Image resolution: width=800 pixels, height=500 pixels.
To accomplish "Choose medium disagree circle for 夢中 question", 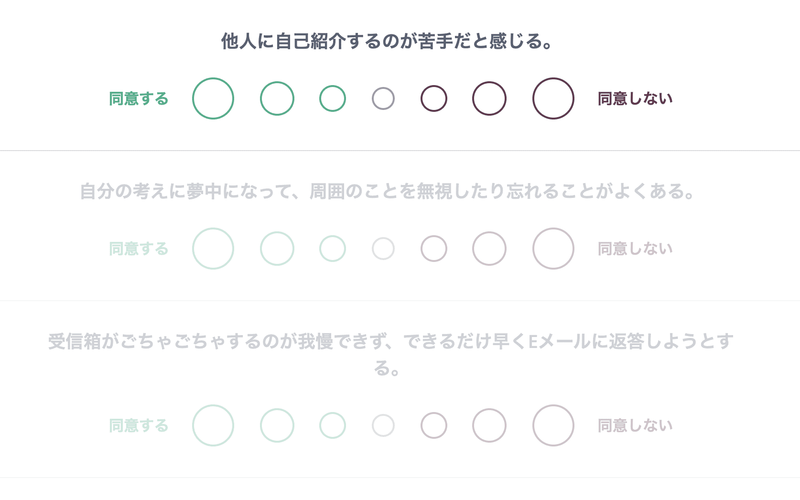I will coord(489,248).
